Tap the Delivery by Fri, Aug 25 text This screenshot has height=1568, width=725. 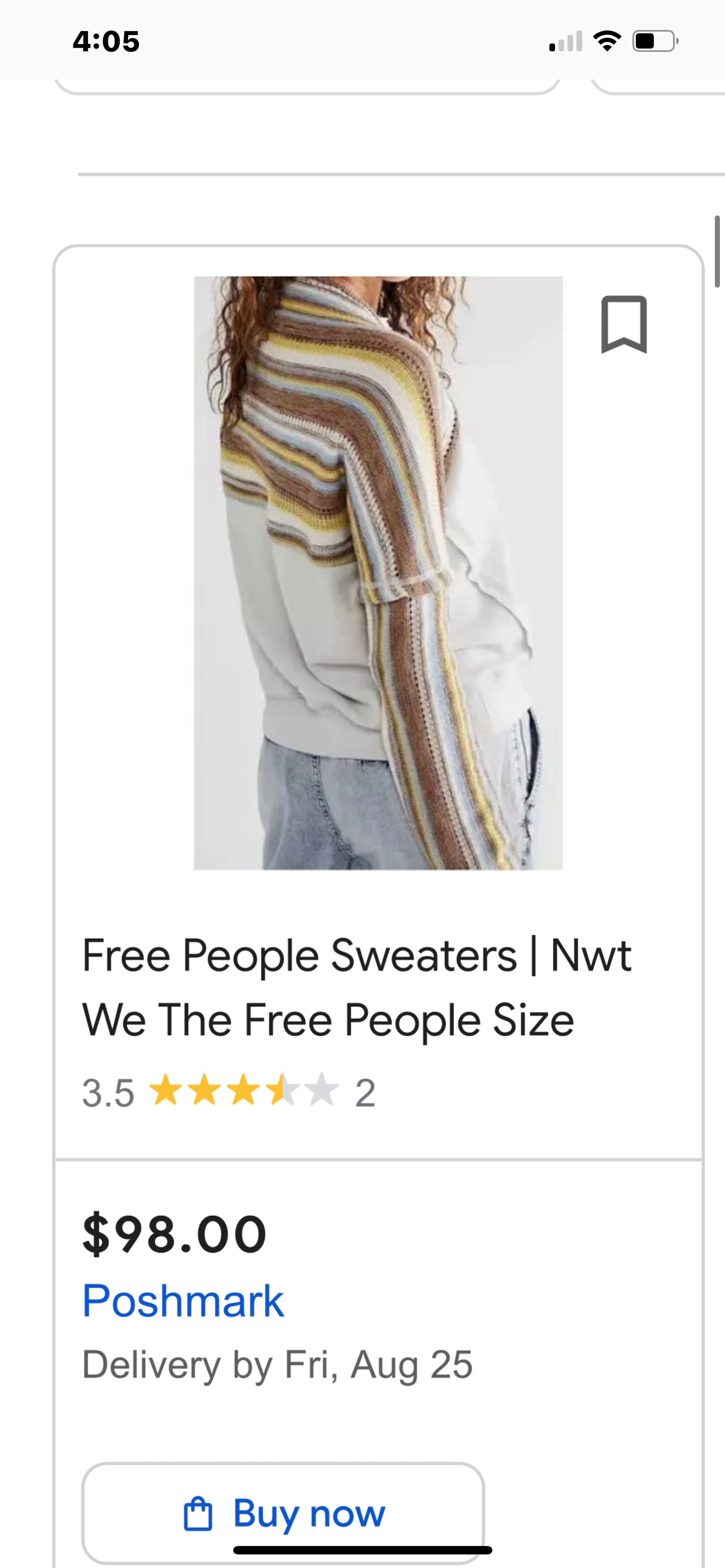point(278,1364)
